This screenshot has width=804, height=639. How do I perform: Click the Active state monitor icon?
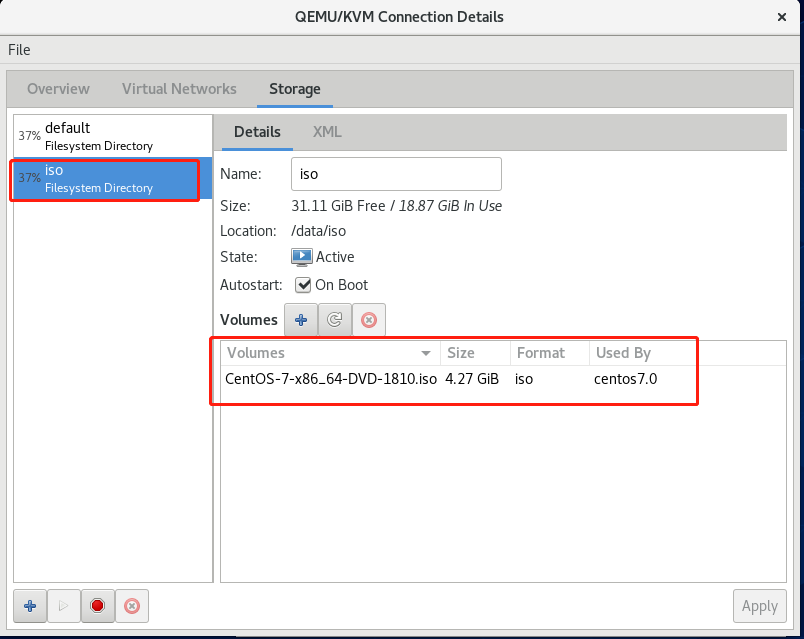302,257
